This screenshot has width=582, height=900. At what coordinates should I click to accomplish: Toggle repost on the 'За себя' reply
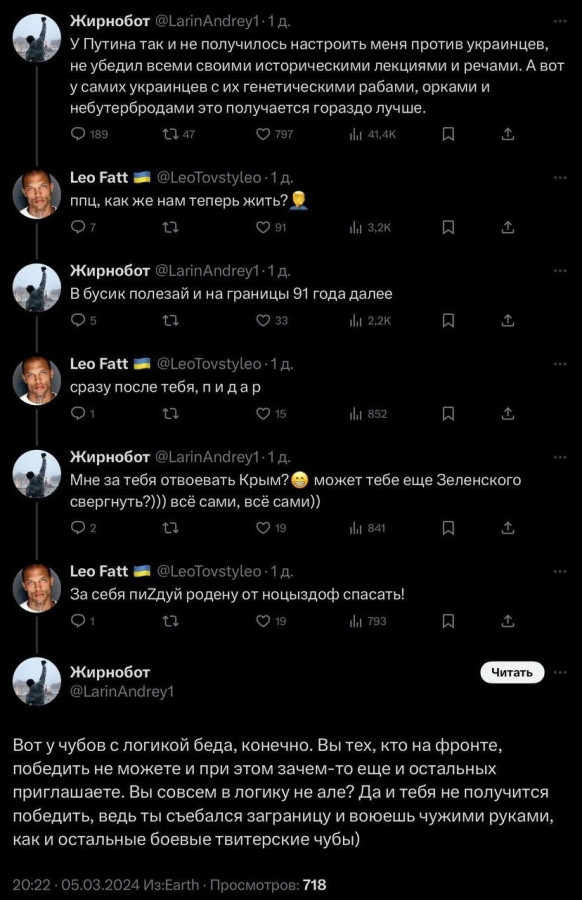(x=170, y=621)
